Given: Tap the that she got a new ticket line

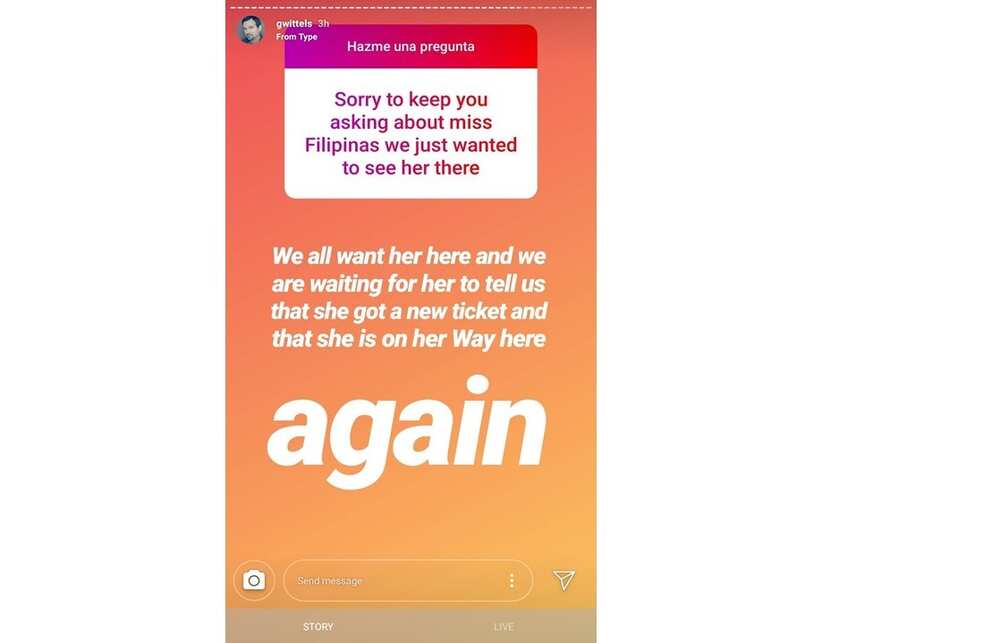Looking at the screenshot, I should 409,311.
